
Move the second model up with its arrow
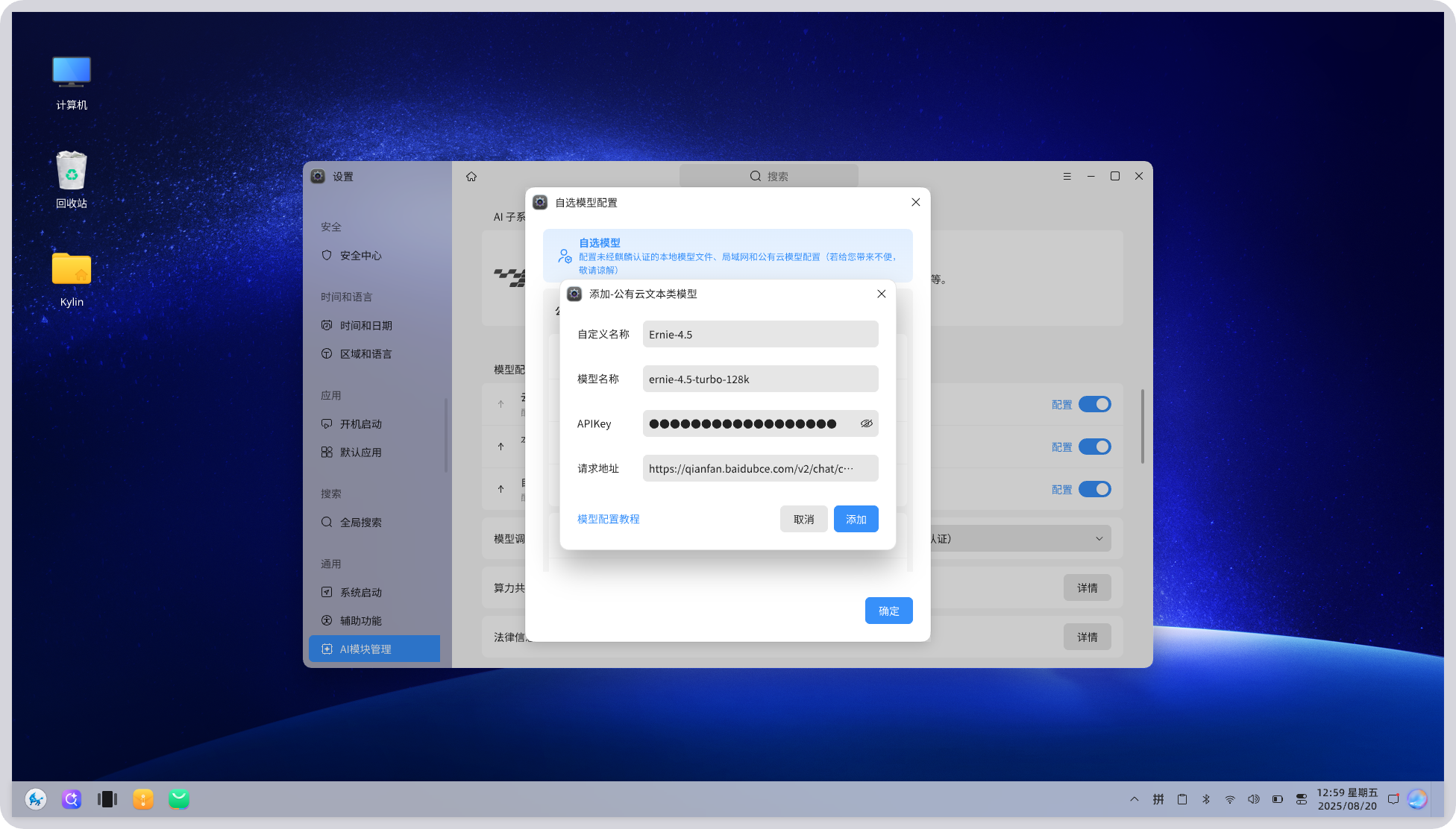501,447
